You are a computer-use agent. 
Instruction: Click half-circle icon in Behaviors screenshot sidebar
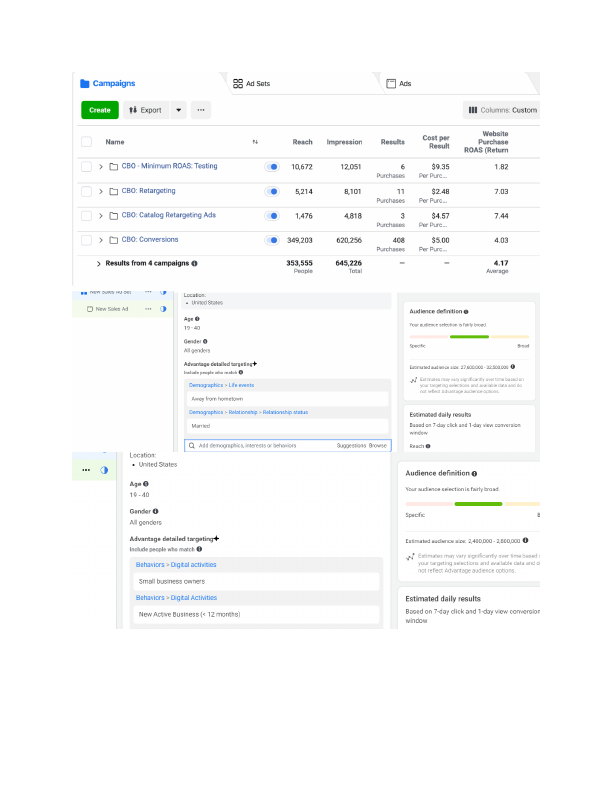tap(104, 470)
